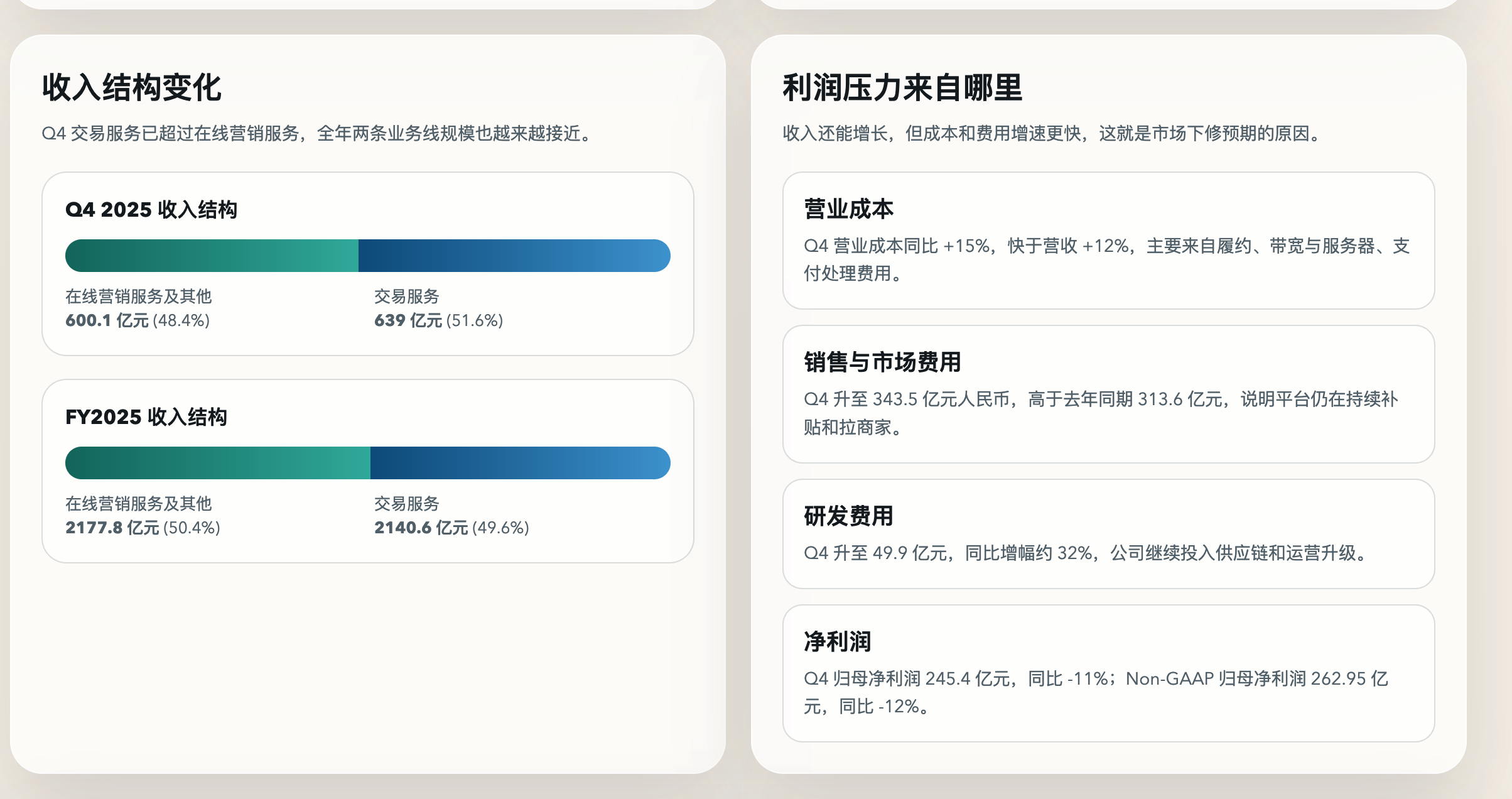Click the Q4 2025 收入结构 card title

pos(151,210)
